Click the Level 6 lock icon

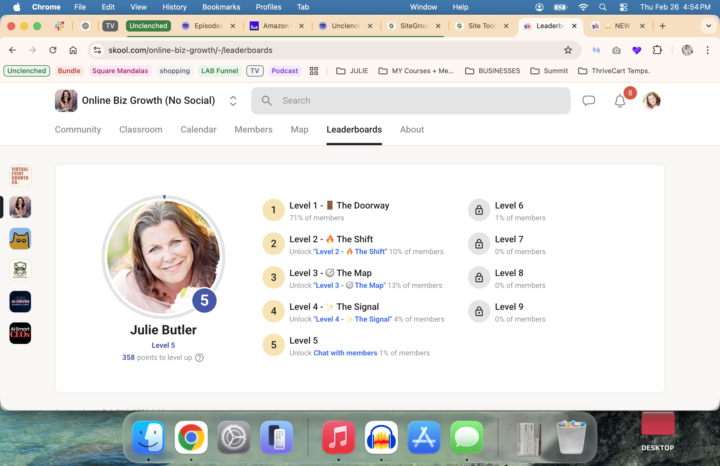[479, 210]
